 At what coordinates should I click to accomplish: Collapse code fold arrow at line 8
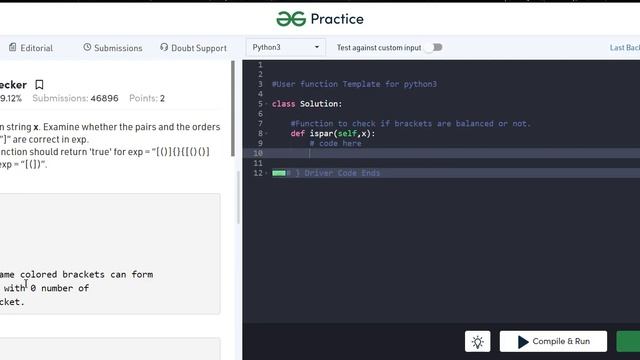coord(267,133)
